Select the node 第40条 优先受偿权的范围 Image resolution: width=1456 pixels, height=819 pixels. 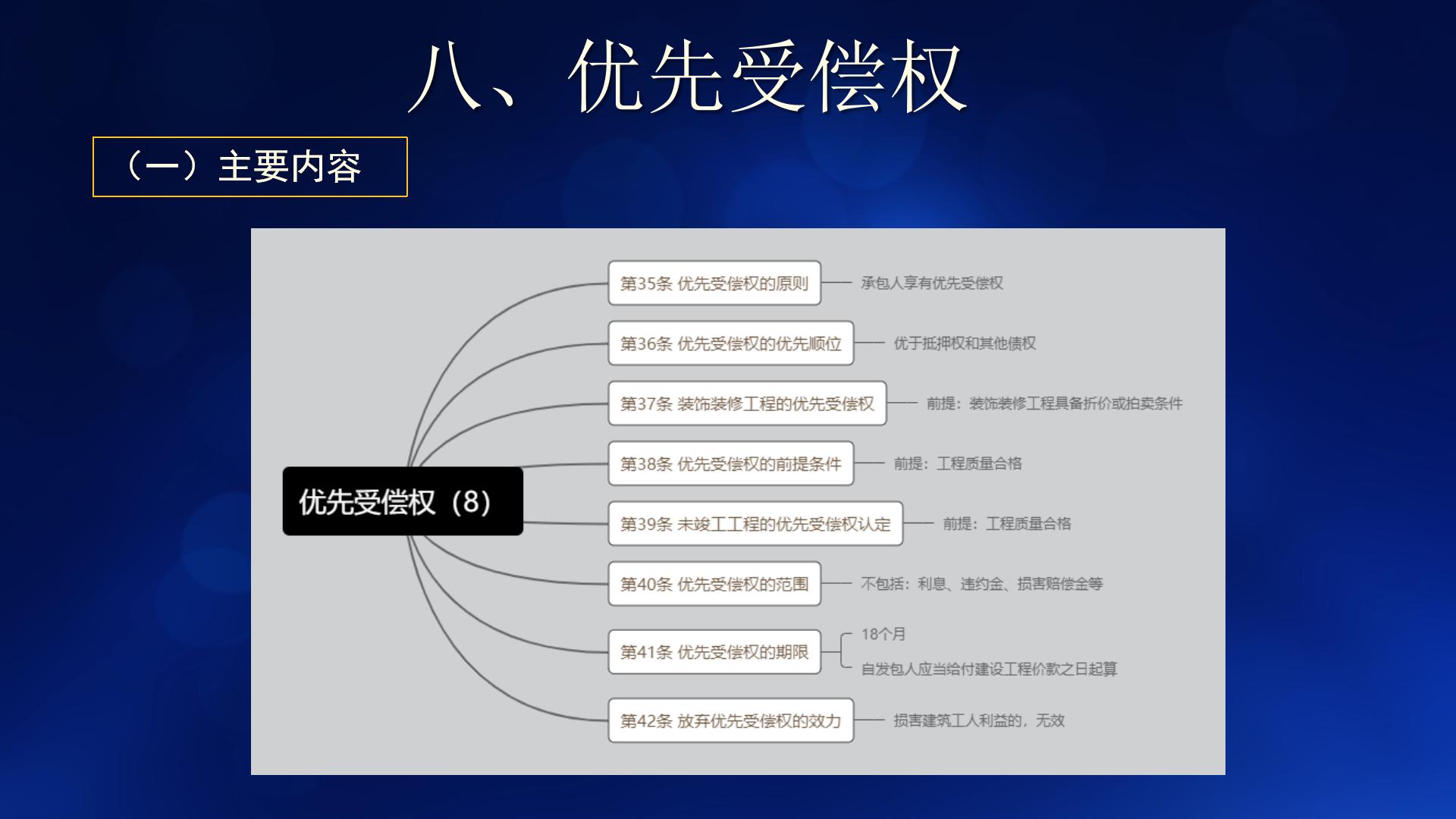pos(714,584)
